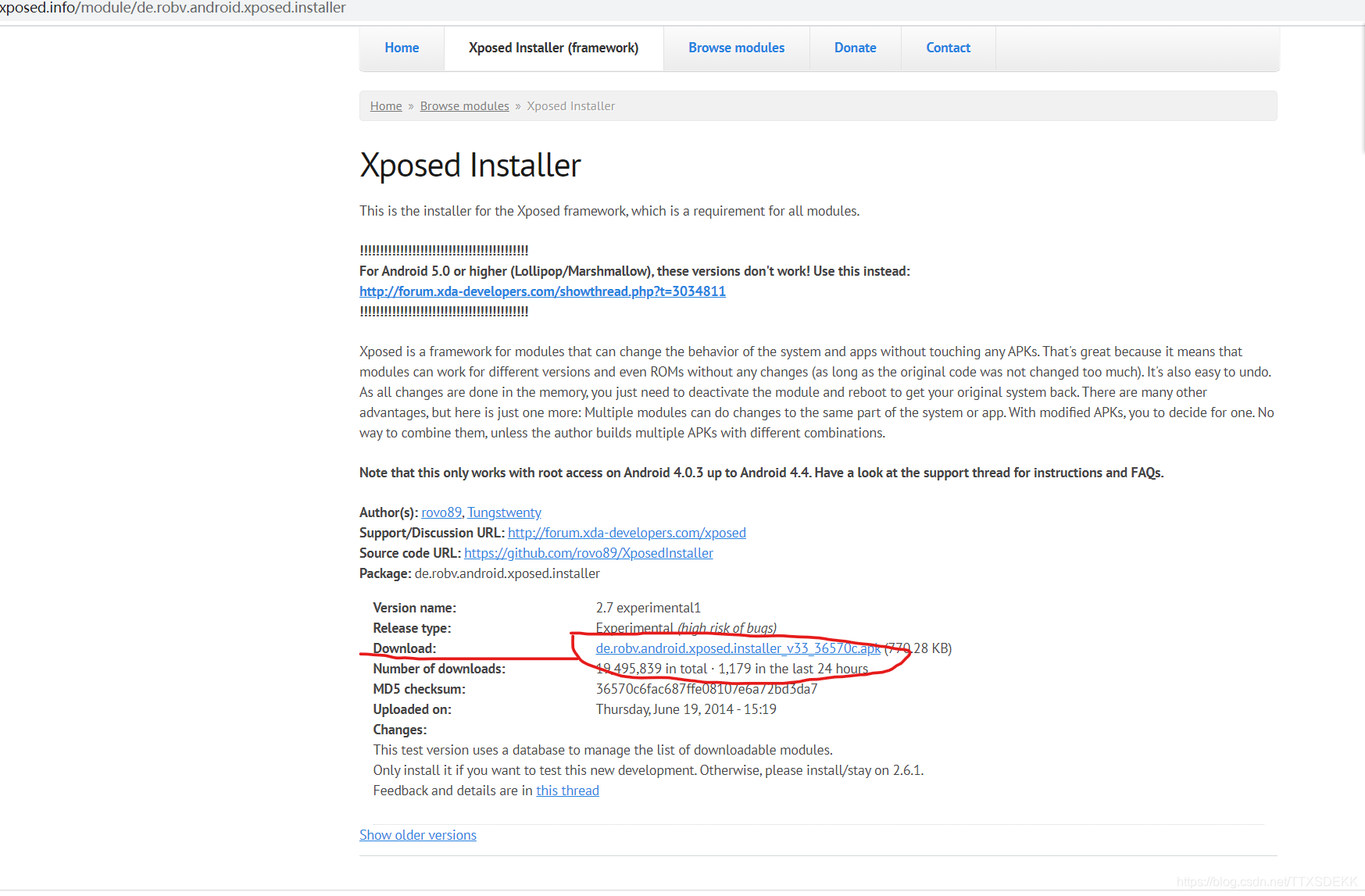Click '2.7 experimental1' version name value
This screenshot has height=896, width=1365.
(x=649, y=608)
